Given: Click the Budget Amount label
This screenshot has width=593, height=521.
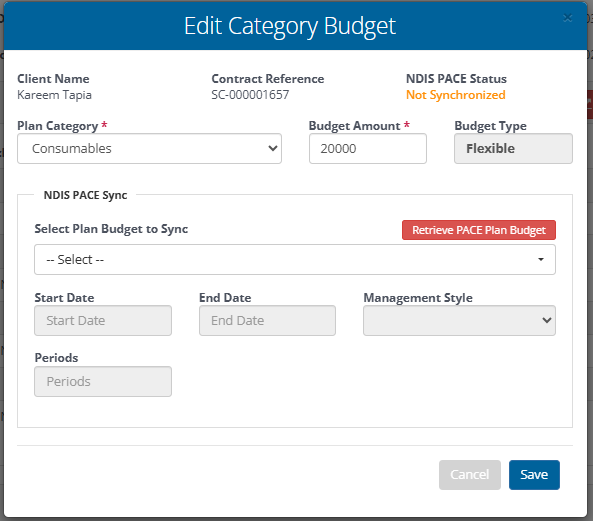Looking at the screenshot, I should coord(354,126).
